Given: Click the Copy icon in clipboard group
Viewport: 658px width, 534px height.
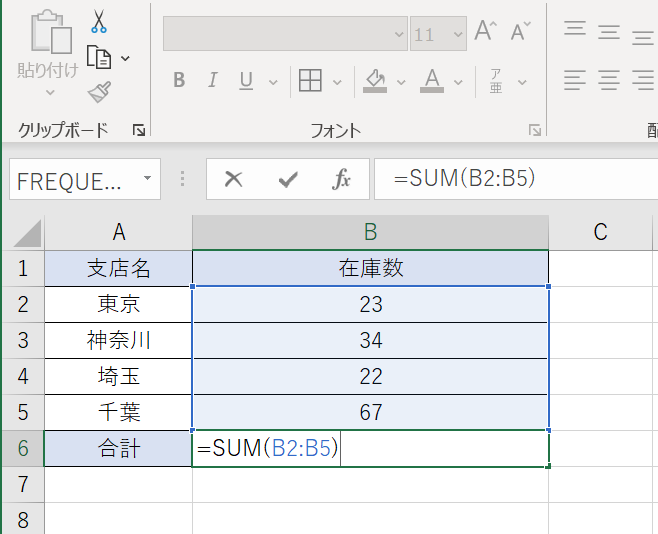Looking at the screenshot, I should point(98,57).
